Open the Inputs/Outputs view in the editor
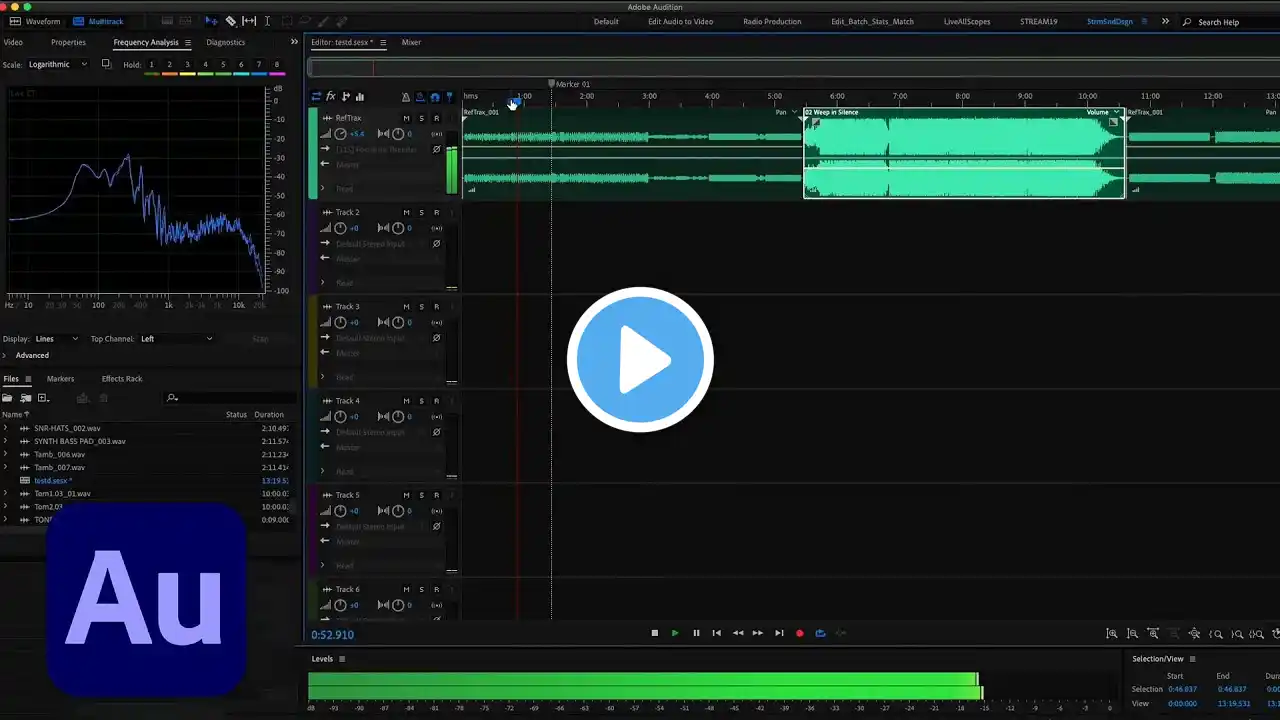Image resolution: width=1280 pixels, height=720 pixels. [317, 97]
